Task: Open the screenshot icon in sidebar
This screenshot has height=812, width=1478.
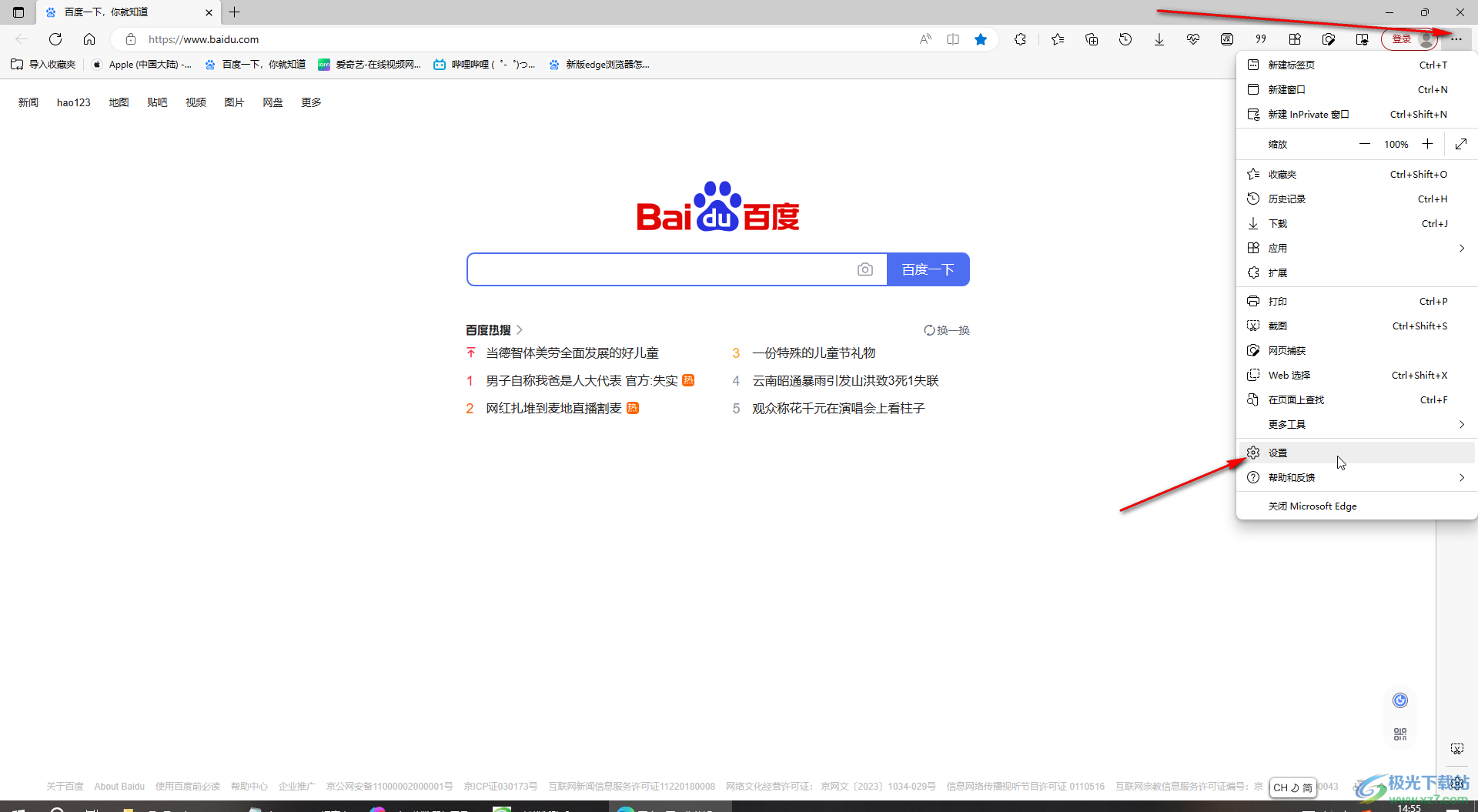Action: coord(1457,749)
